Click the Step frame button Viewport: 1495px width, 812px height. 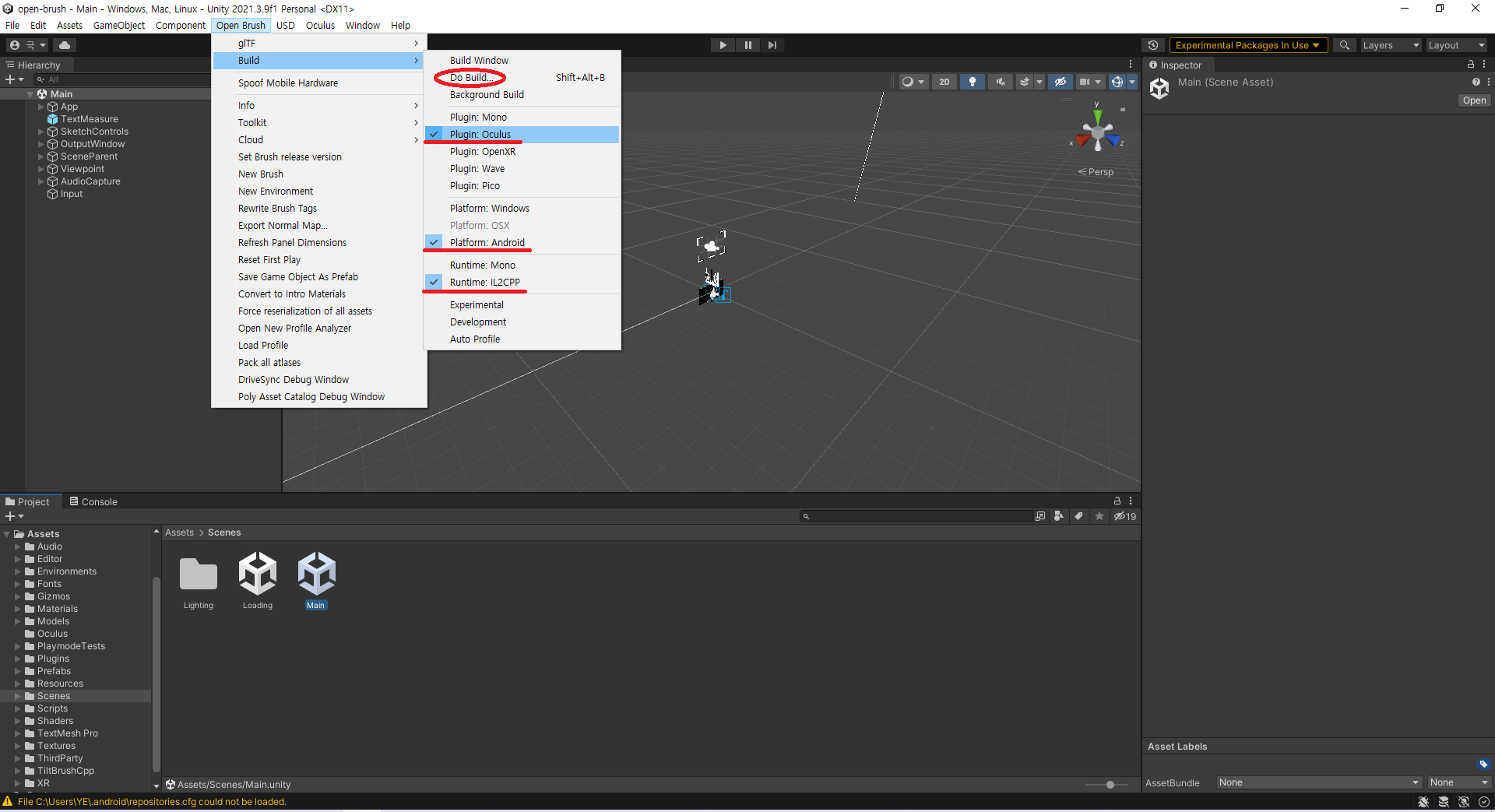point(772,45)
